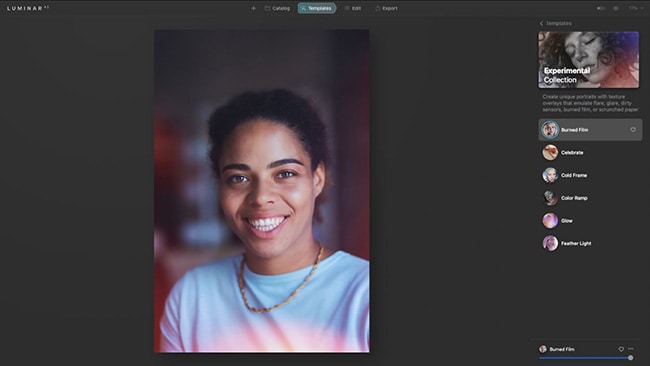
Task: Toggle the before/after compare view icon
Action: pos(601,8)
